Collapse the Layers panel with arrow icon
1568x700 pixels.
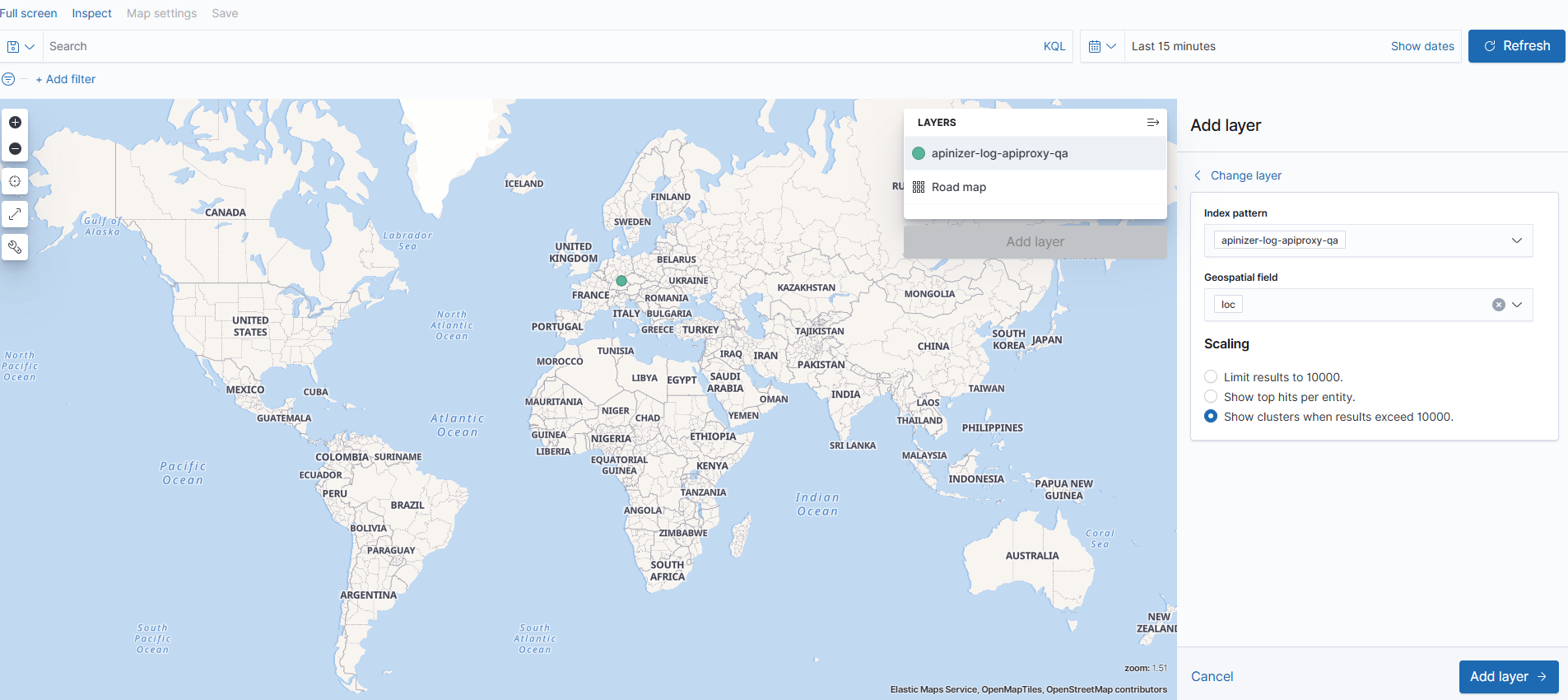(1152, 123)
